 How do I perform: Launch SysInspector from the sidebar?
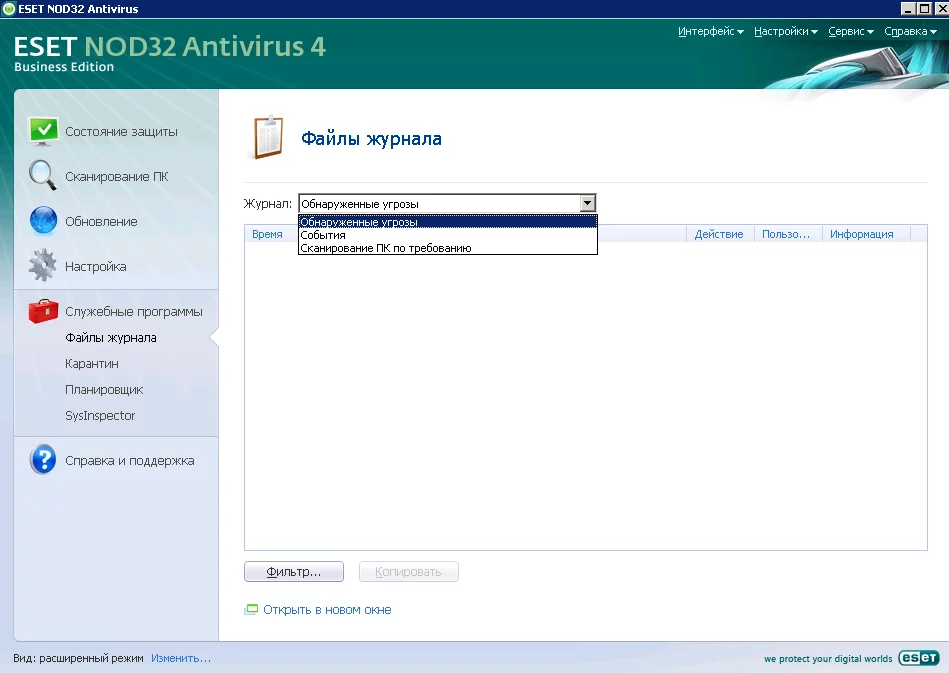[x=100, y=416]
